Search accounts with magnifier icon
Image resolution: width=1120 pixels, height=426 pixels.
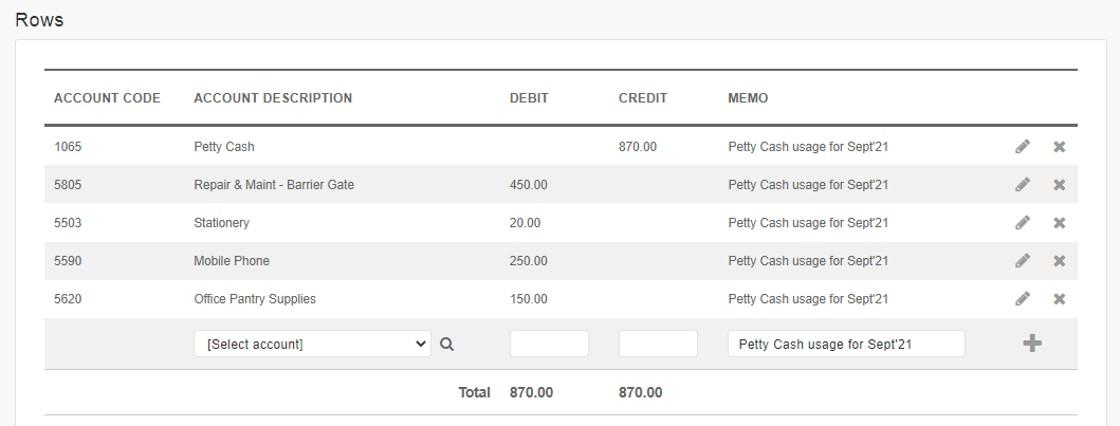[446, 344]
